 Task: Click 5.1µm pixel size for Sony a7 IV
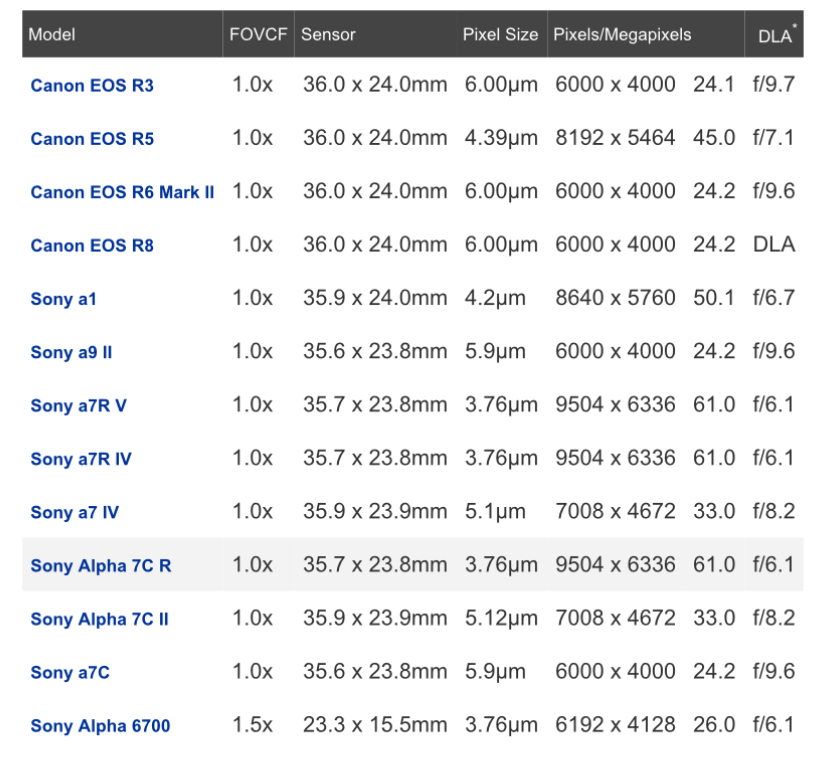click(x=495, y=512)
